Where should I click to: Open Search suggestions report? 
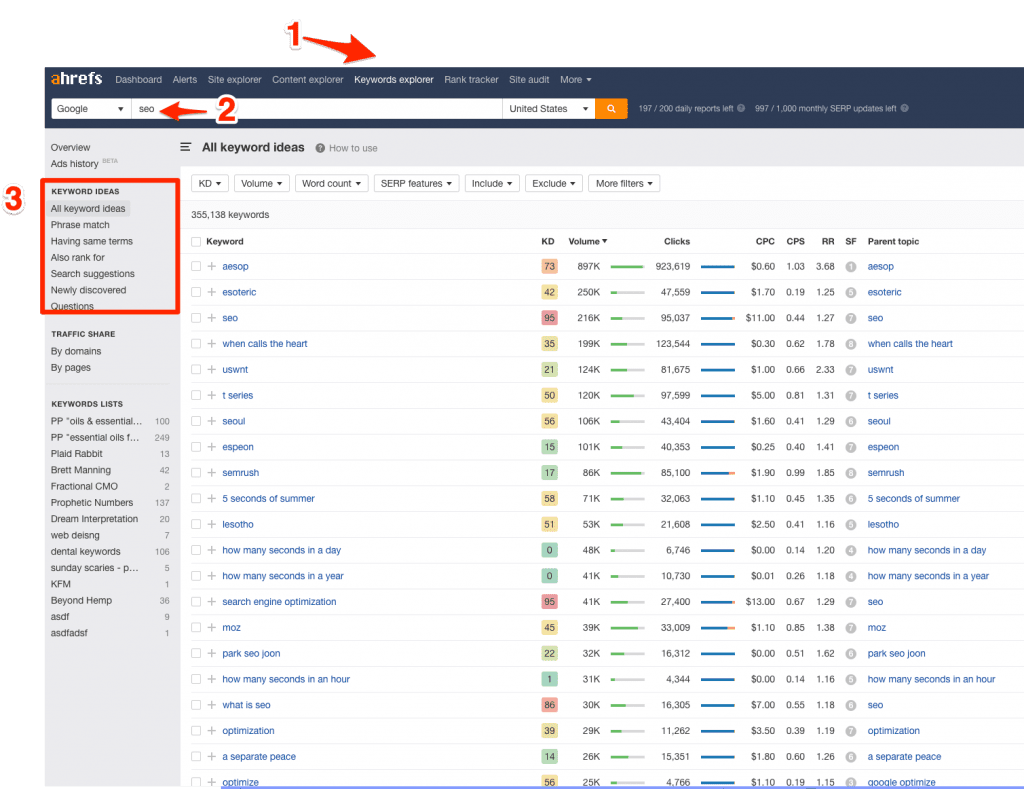coord(93,274)
